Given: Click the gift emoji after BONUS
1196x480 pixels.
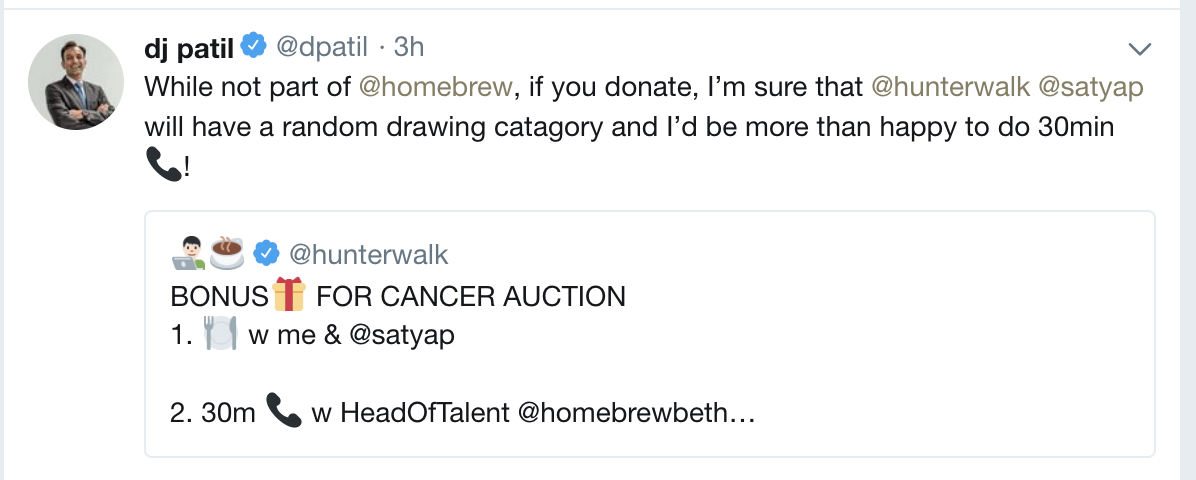Looking at the screenshot, I should tap(287, 296).
